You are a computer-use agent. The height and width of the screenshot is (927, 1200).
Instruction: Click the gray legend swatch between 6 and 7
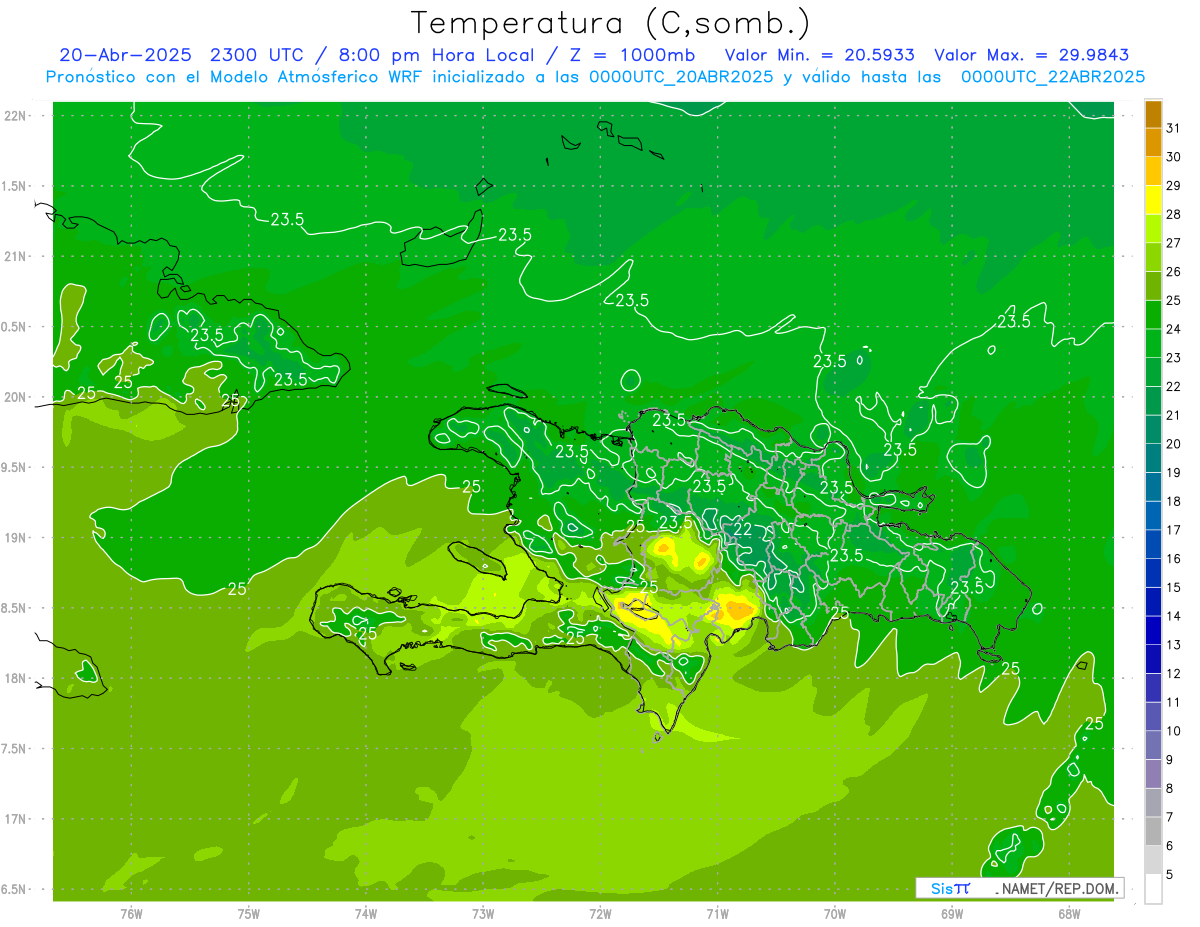pyautogui.click(x=1154, y=832)
